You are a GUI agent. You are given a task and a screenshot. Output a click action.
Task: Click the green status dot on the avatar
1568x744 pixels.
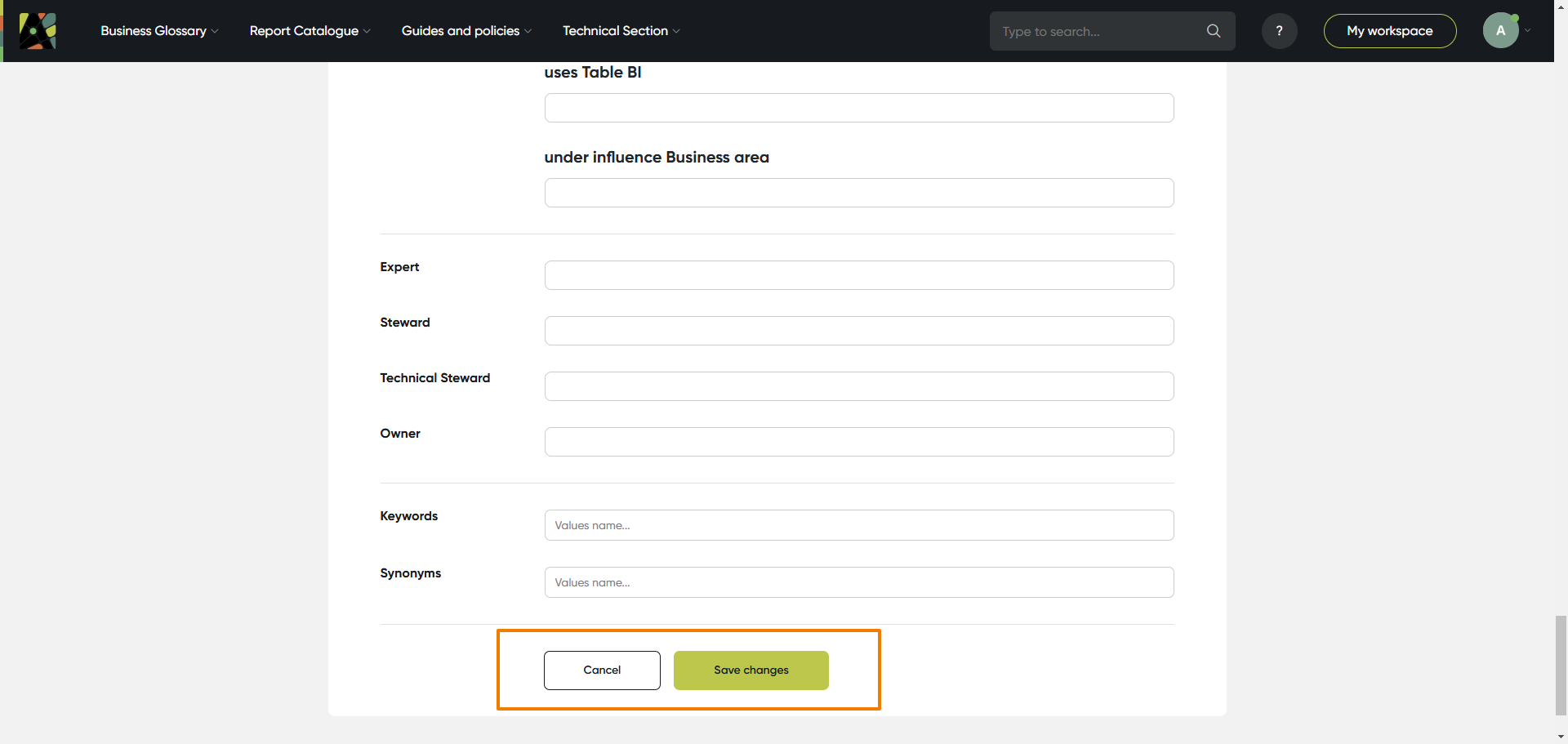click(1517, 16)
